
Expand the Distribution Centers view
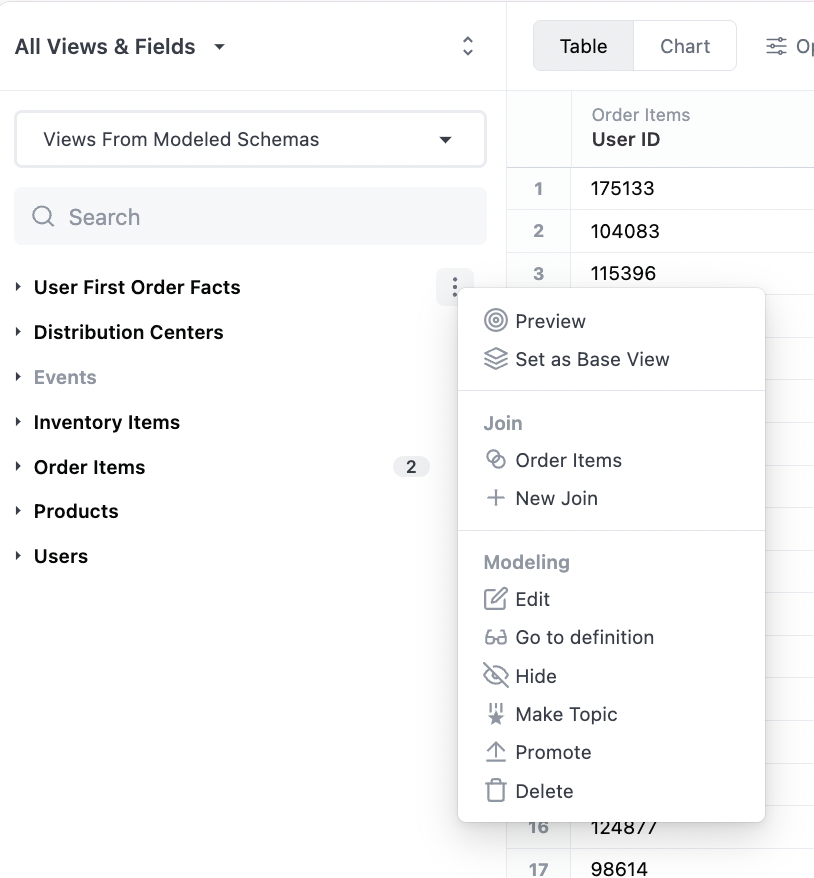(x=18, y=332)
